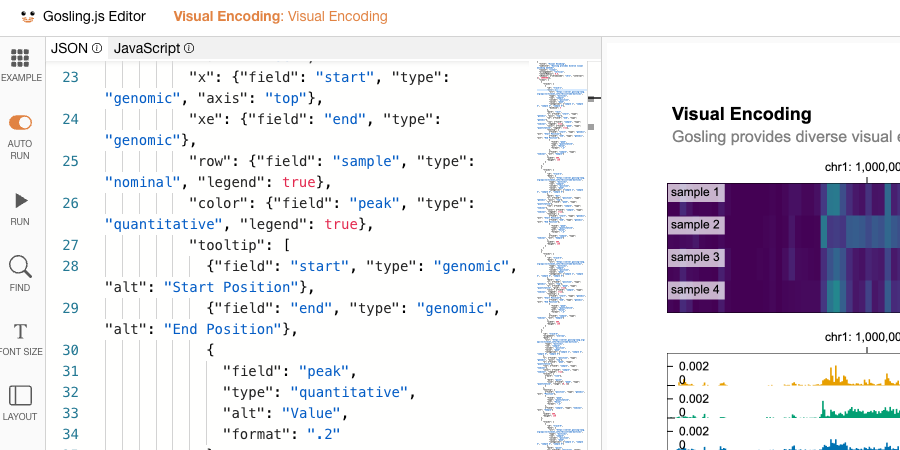This screenshot has height=450, width=900.
Task: Click the sample 1 heatmap row label
Action: [695, 192]
